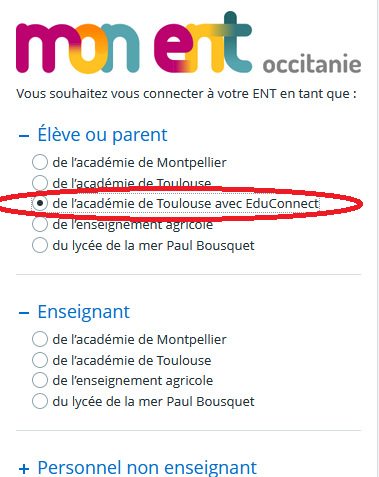The width and height of the screenshot is (379, 477).
Task: Select Élève lycée de la mer Paul Bousquet
Action: (x=40, y=245)
